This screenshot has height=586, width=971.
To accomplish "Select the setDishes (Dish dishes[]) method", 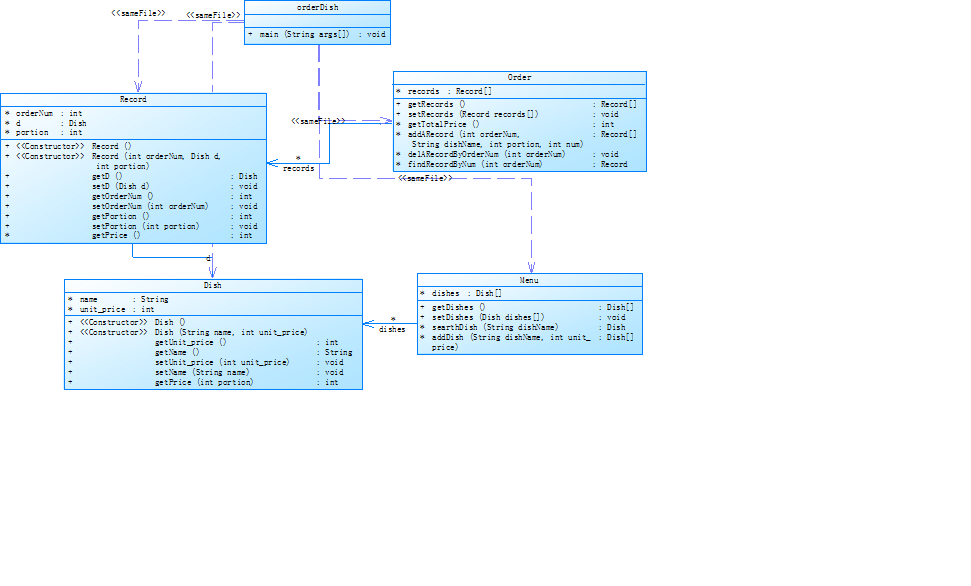I will [527, 317].
